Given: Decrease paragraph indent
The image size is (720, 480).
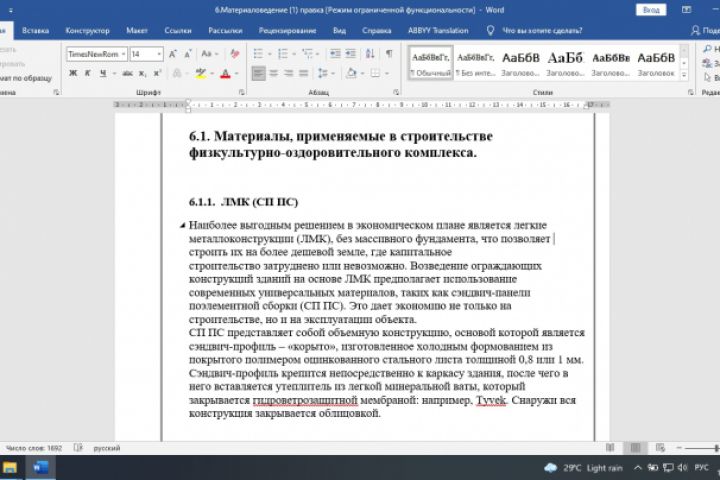Looking at the screenshot, I should tap(335, 54).
